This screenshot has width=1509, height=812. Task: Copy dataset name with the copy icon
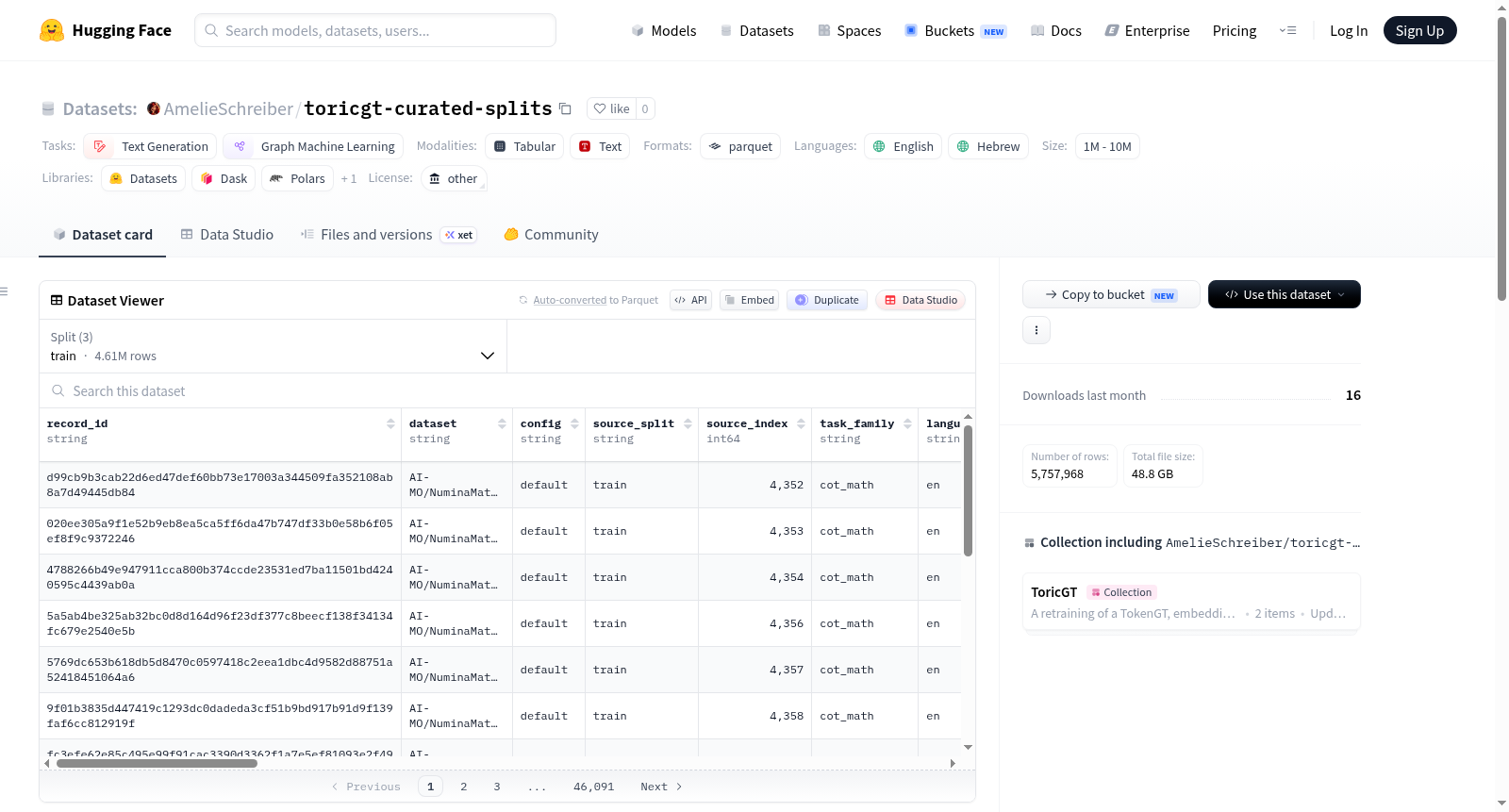(x=565, y=108)
